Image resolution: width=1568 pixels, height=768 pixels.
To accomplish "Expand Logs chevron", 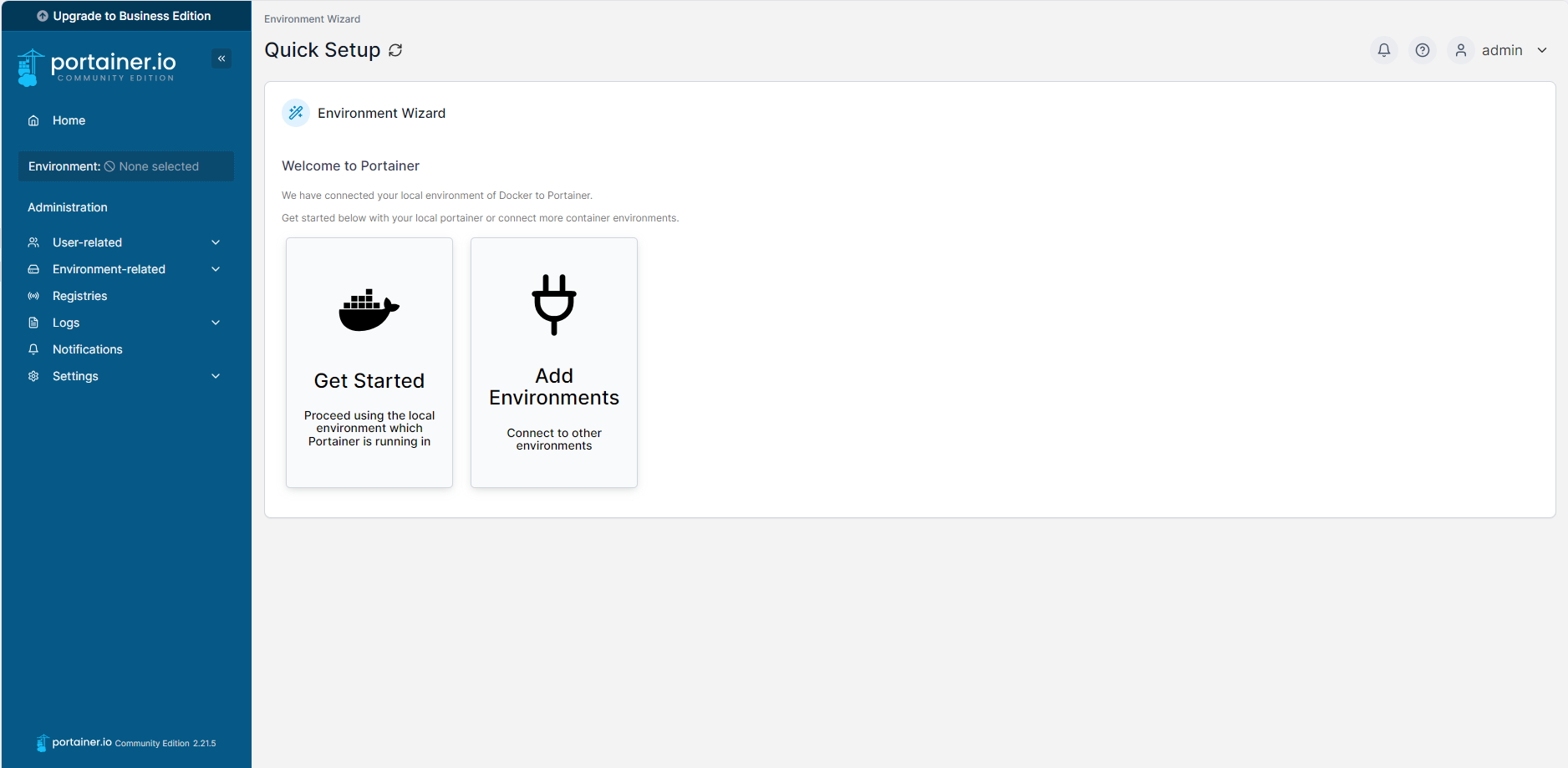I will (216, 323).
